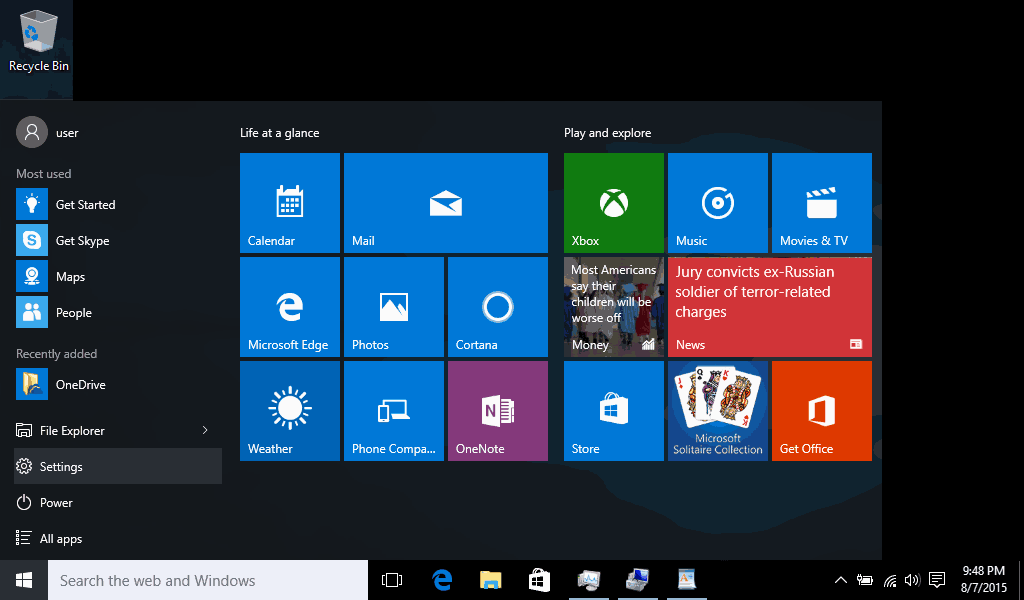Open the News live tile
Image resolution: width=1024 pixels, height=600 pixels.
click(x=770, y=307)
